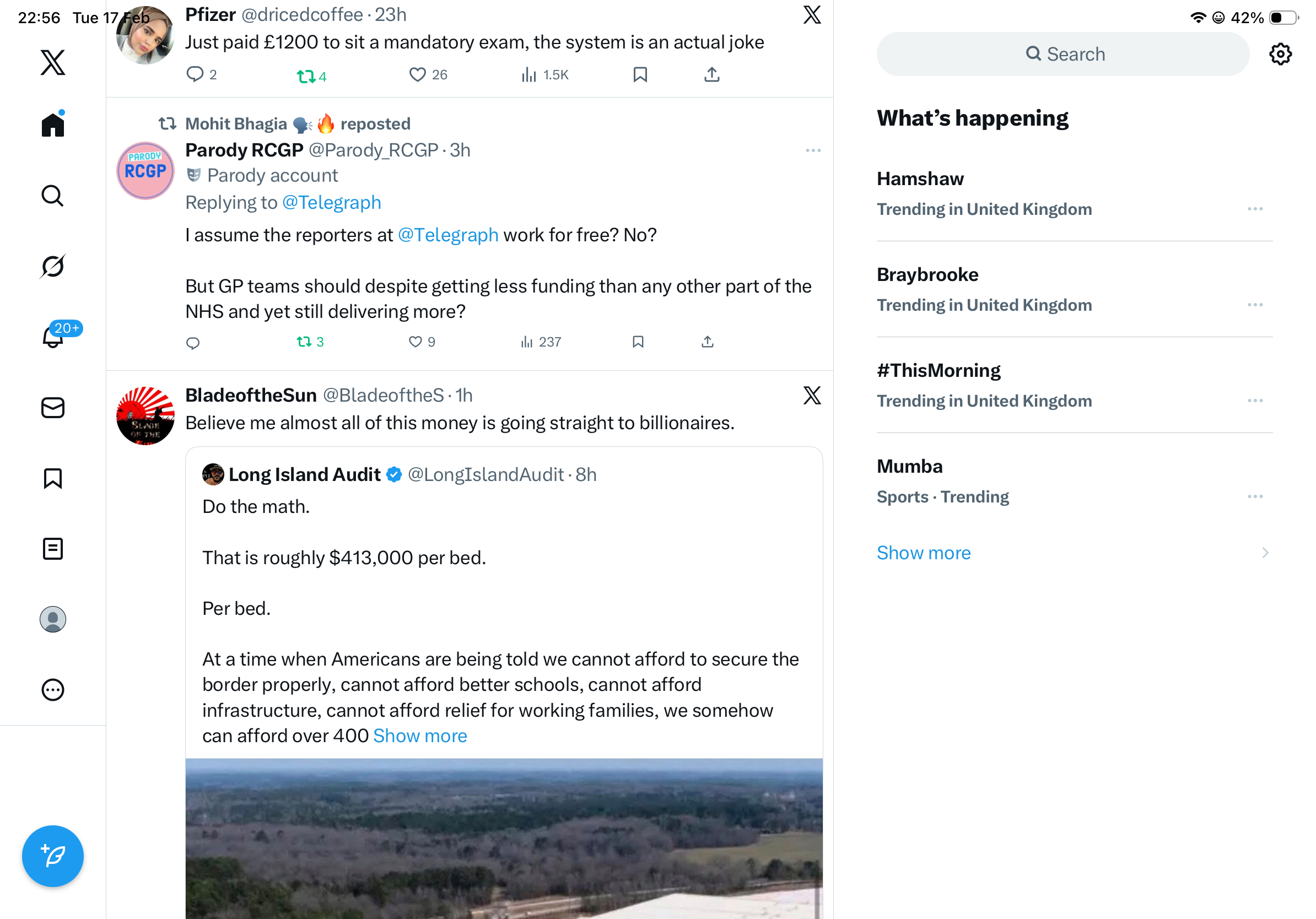Reply to the Parody RCGP post
This screenshot has height=919, width=1316.
193,343
